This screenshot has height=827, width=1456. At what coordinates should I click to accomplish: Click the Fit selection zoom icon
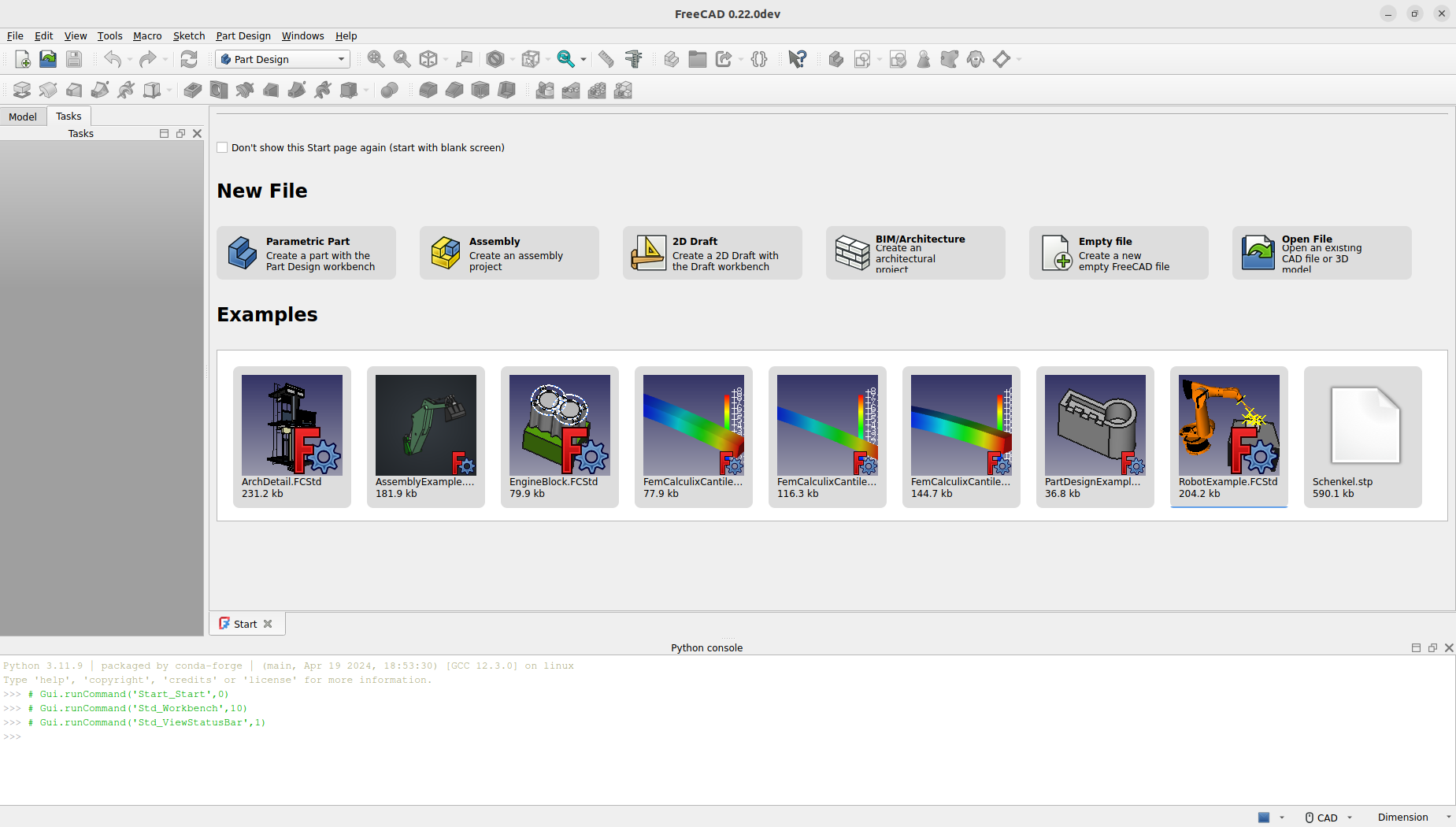click(x=402, y=59)
